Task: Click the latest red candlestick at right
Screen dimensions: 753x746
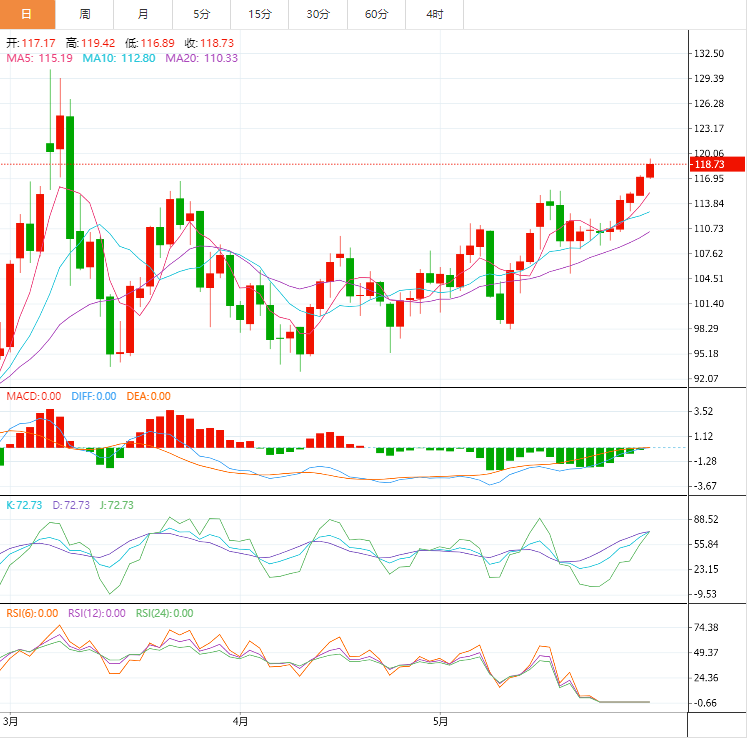Action: pos(650,171)
